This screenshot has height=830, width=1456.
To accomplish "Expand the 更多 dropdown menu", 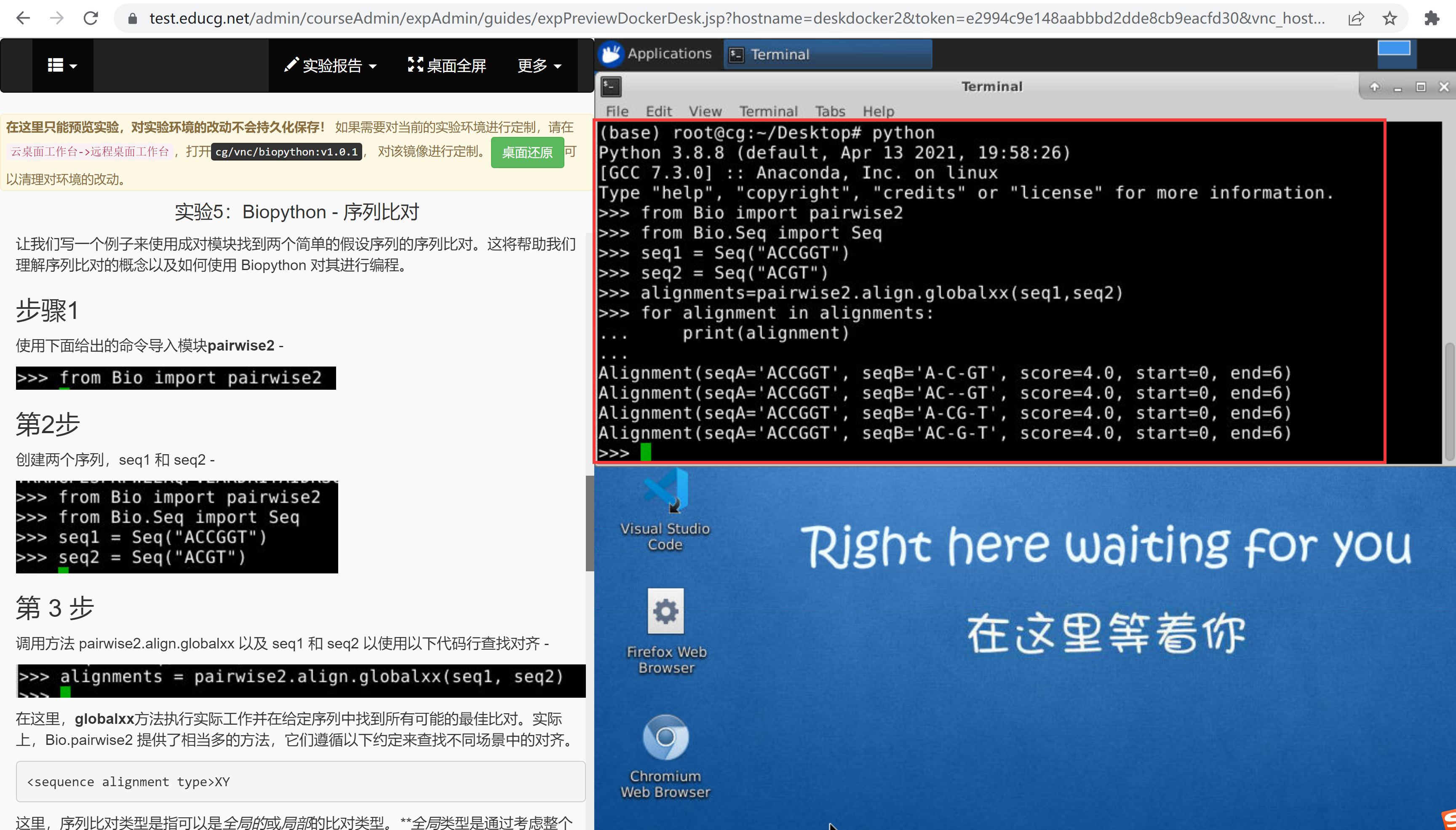I will pyautogui.click(x=539, y=66).
